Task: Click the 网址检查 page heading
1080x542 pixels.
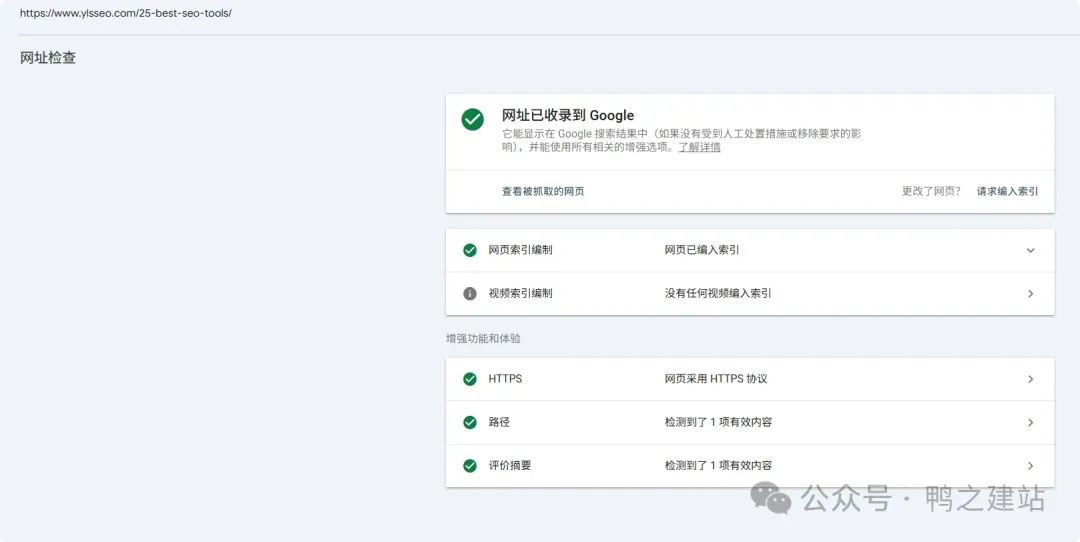Action: click(48, 58)
